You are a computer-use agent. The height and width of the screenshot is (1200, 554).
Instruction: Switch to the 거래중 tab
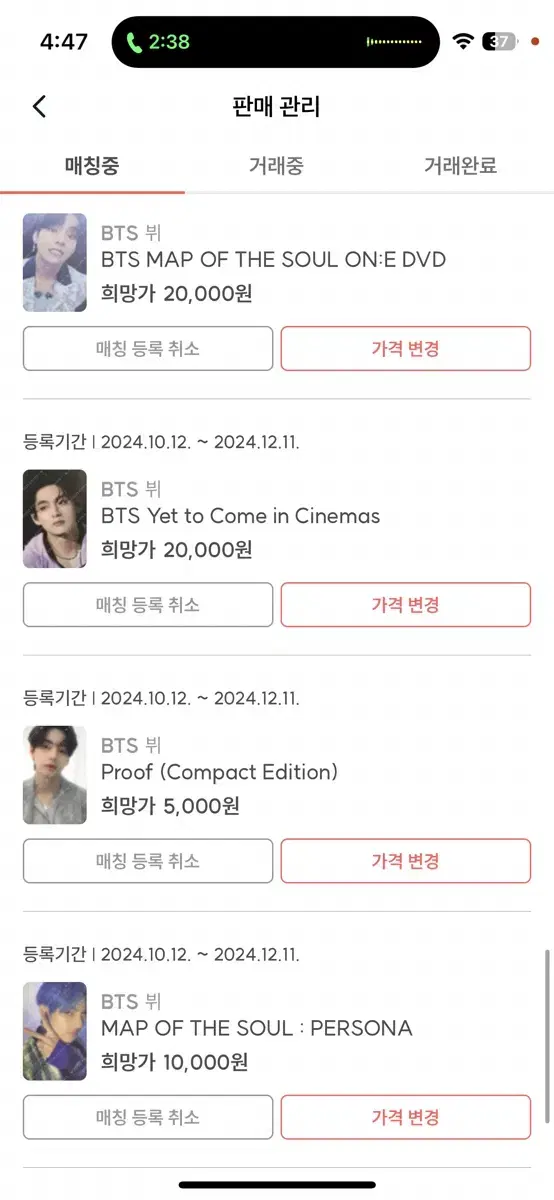[277, 166]
